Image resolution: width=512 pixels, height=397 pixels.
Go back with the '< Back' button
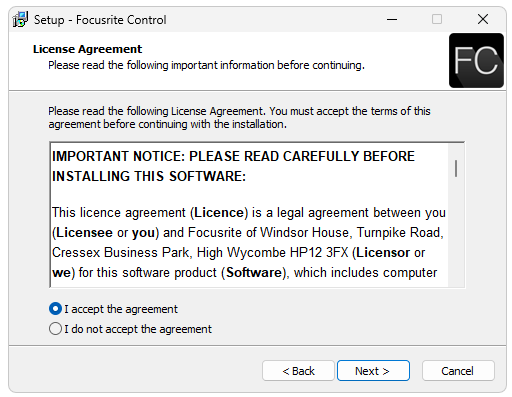[298, 371]
